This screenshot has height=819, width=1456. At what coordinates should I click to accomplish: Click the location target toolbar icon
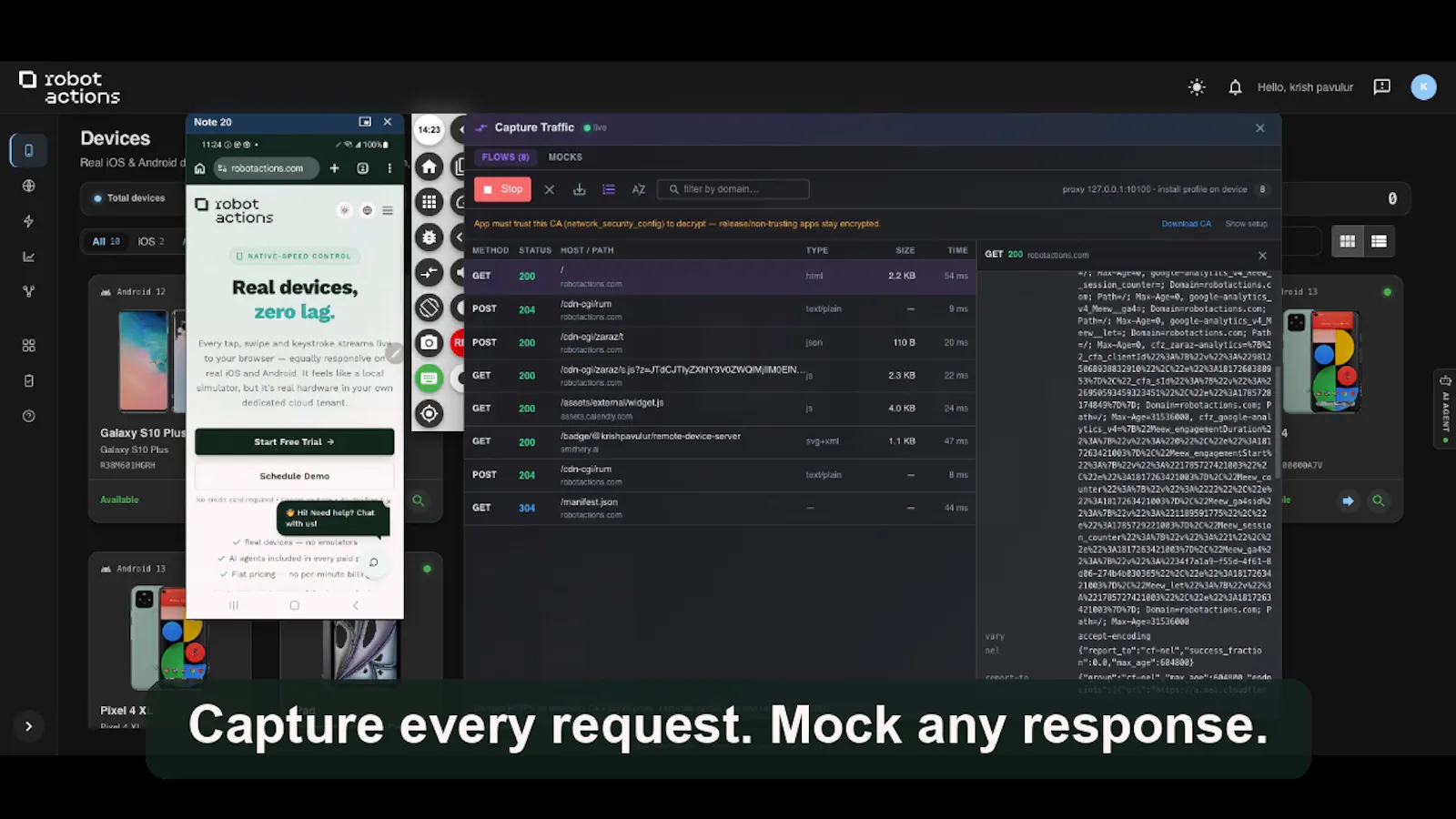[430, 414]
